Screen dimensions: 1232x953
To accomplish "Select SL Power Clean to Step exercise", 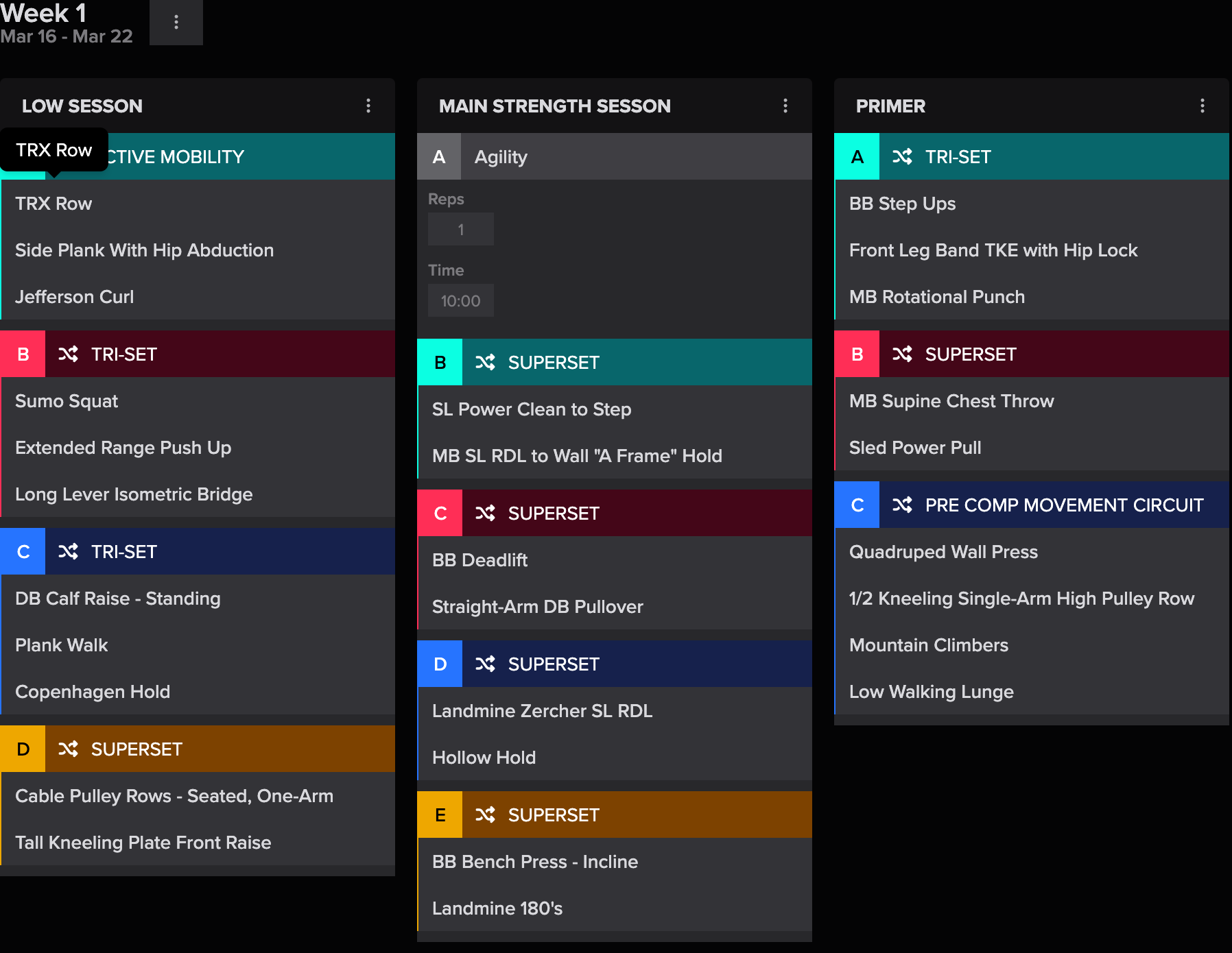I will (x=615, y=409).
